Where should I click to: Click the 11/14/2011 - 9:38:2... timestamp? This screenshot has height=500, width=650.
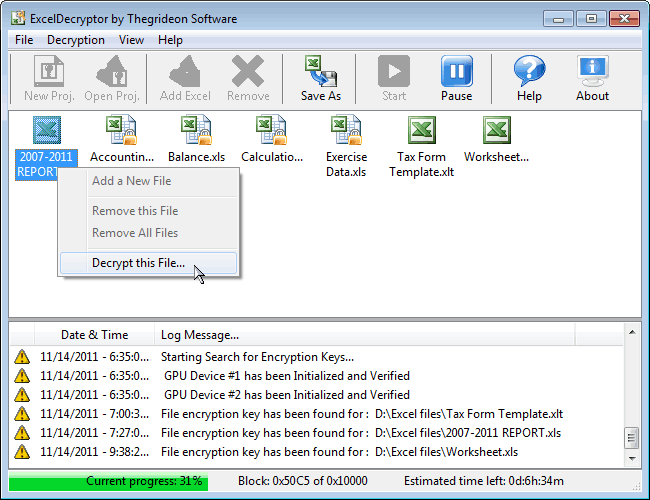click(x=95, y=452)
